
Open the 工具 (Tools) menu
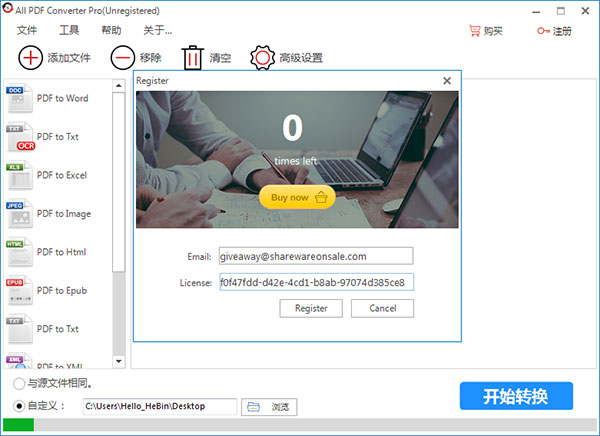click(x=69, y=30)
